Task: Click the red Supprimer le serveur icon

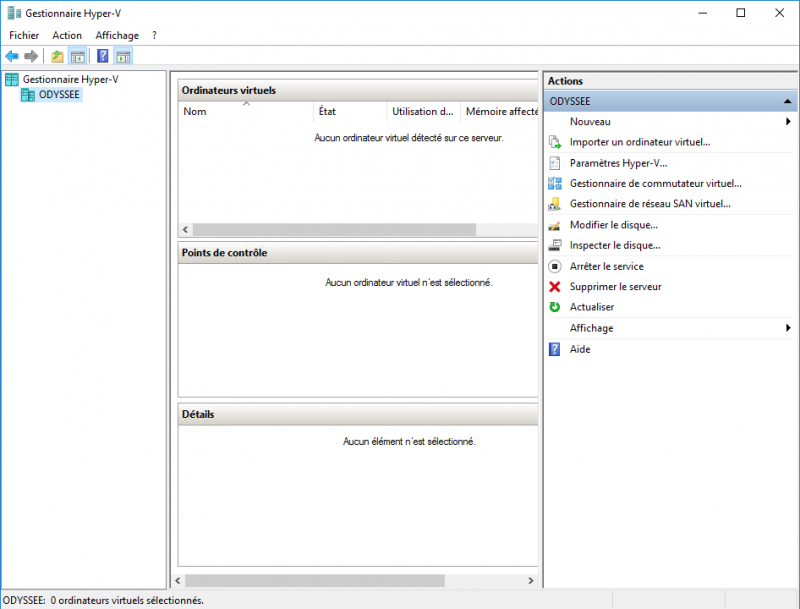Action: click(x=556, y=287)
